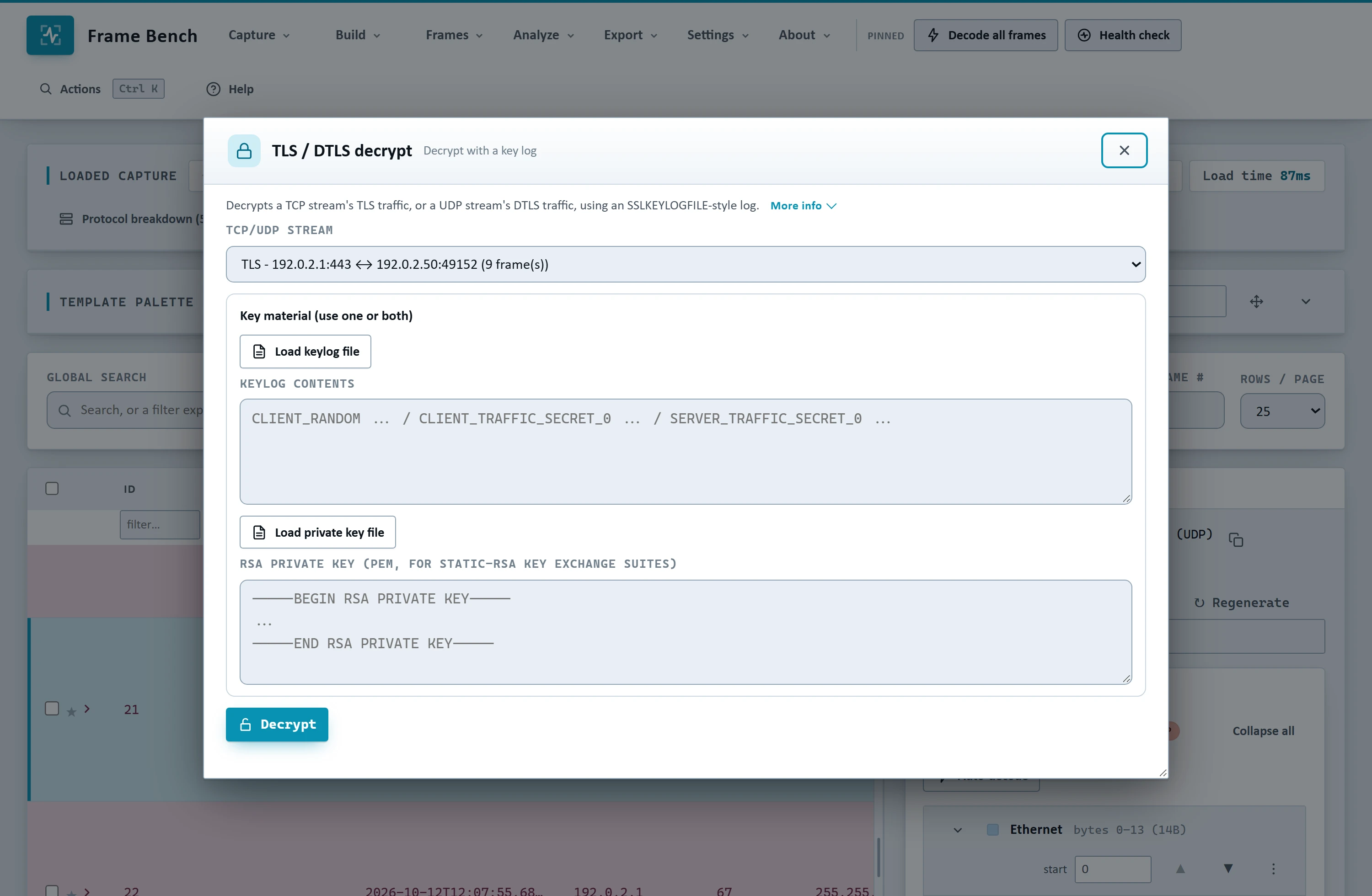Click into the RSA private key textarea
The image size is (1372, 896).
[x=686, y=632]
